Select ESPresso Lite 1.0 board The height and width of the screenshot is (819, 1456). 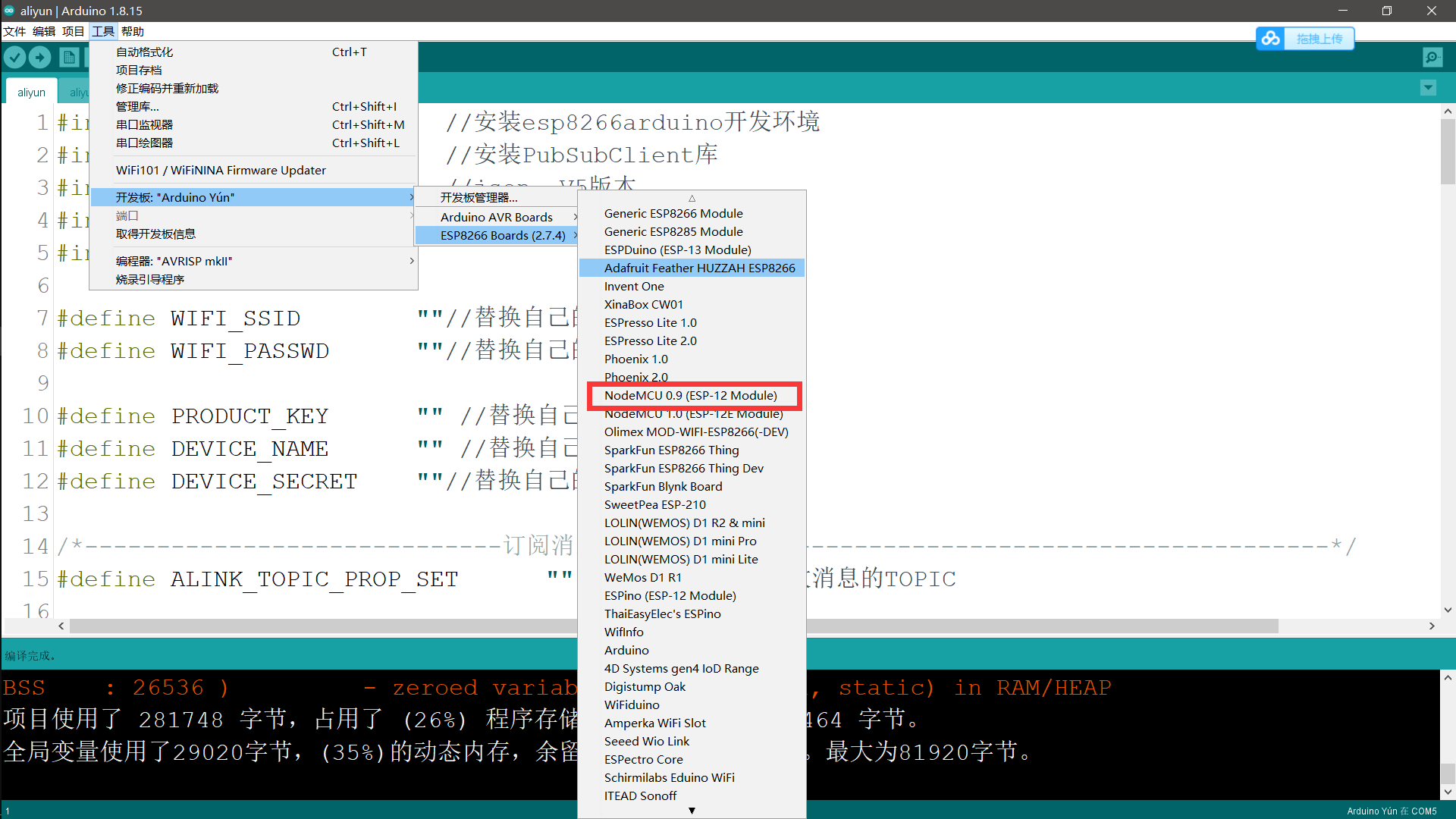tap(692, 322)
